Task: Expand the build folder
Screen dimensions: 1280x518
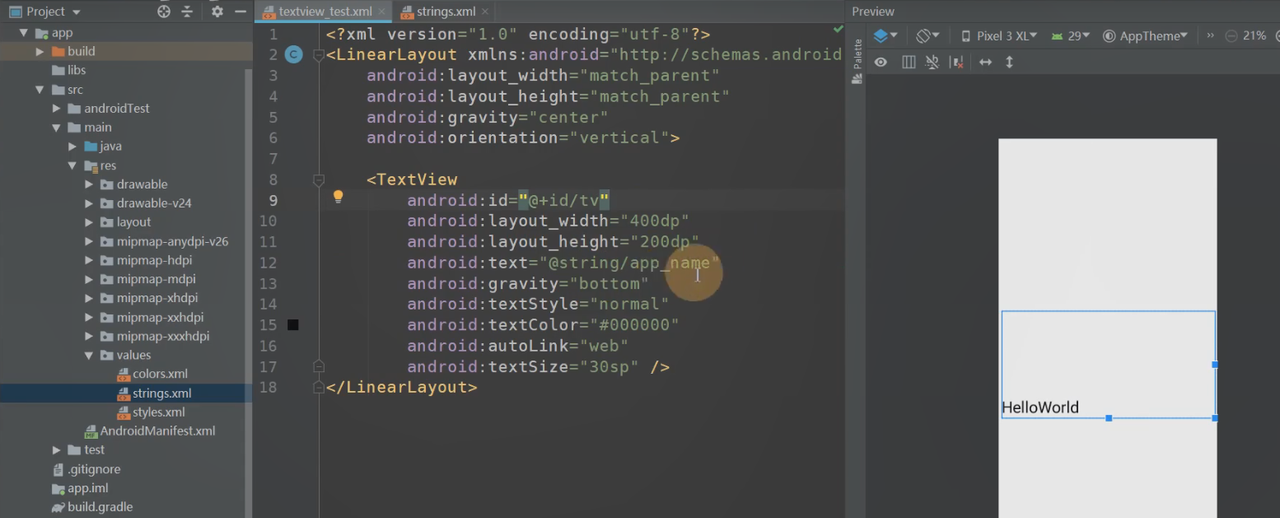Action: tap(41, 51)
